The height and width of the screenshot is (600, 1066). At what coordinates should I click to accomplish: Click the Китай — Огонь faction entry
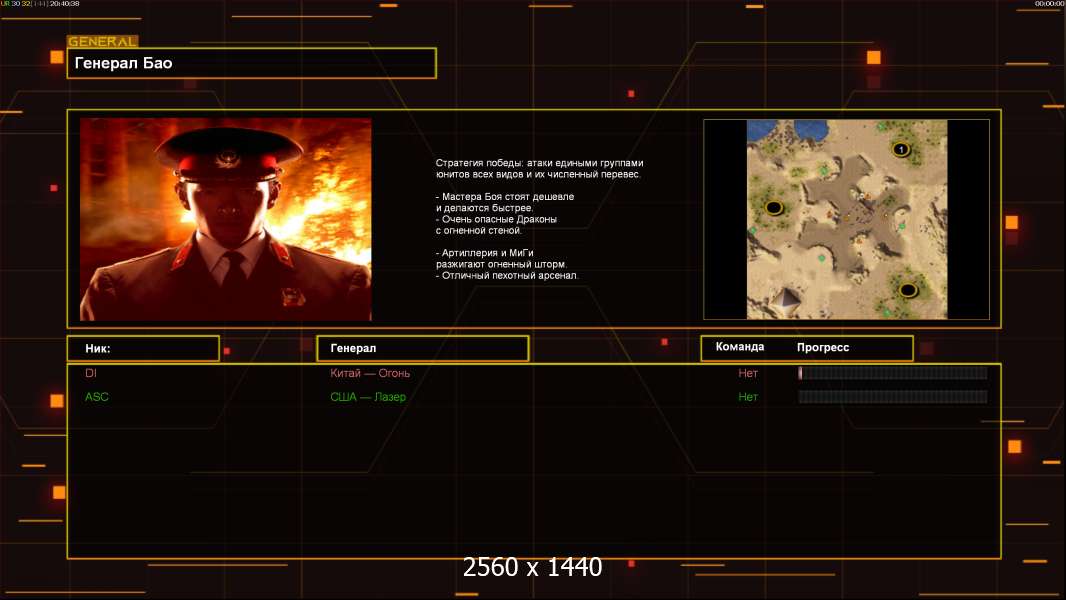[370, 373]
